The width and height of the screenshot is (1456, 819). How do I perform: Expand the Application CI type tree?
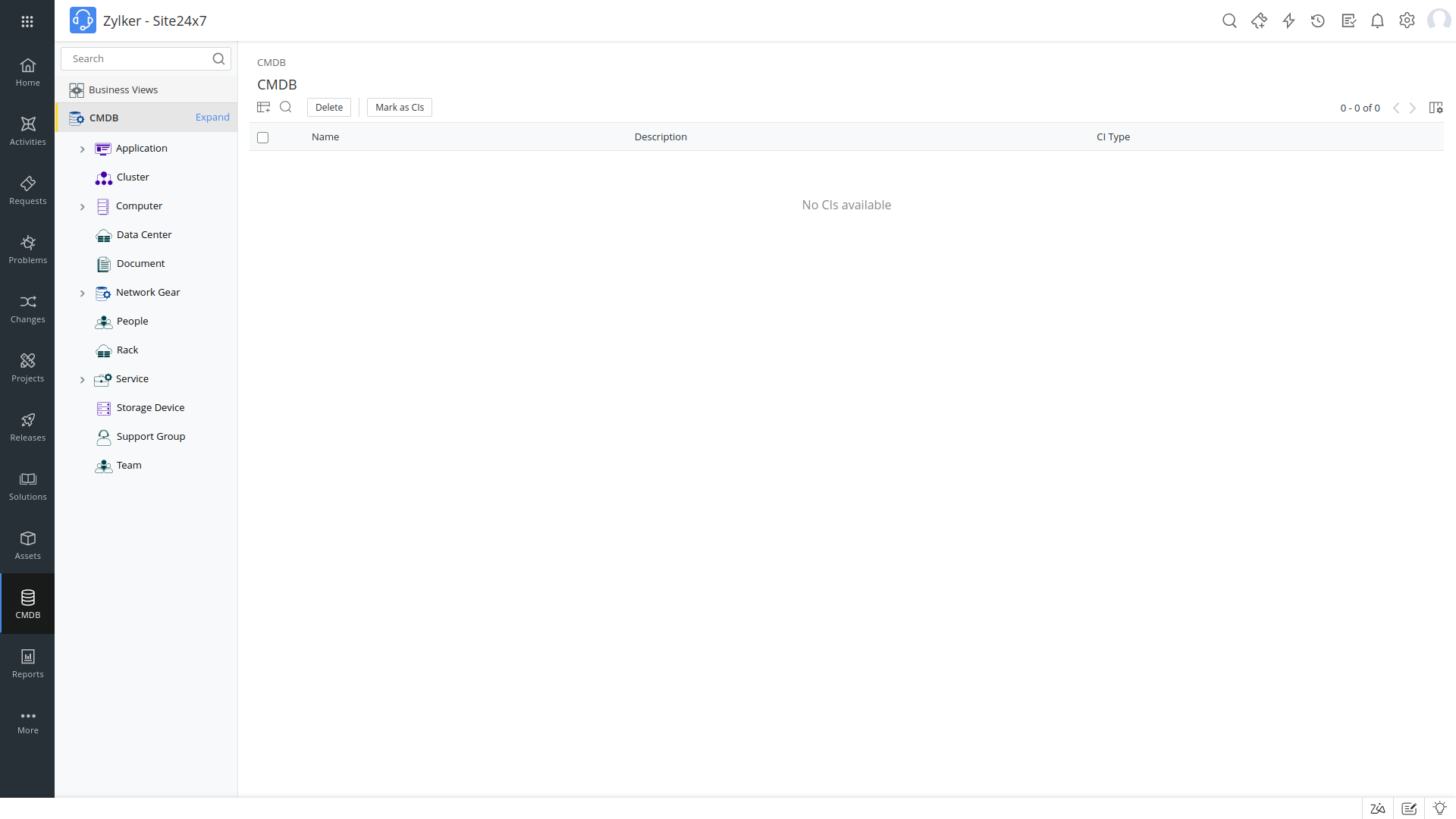pos(83,148)
